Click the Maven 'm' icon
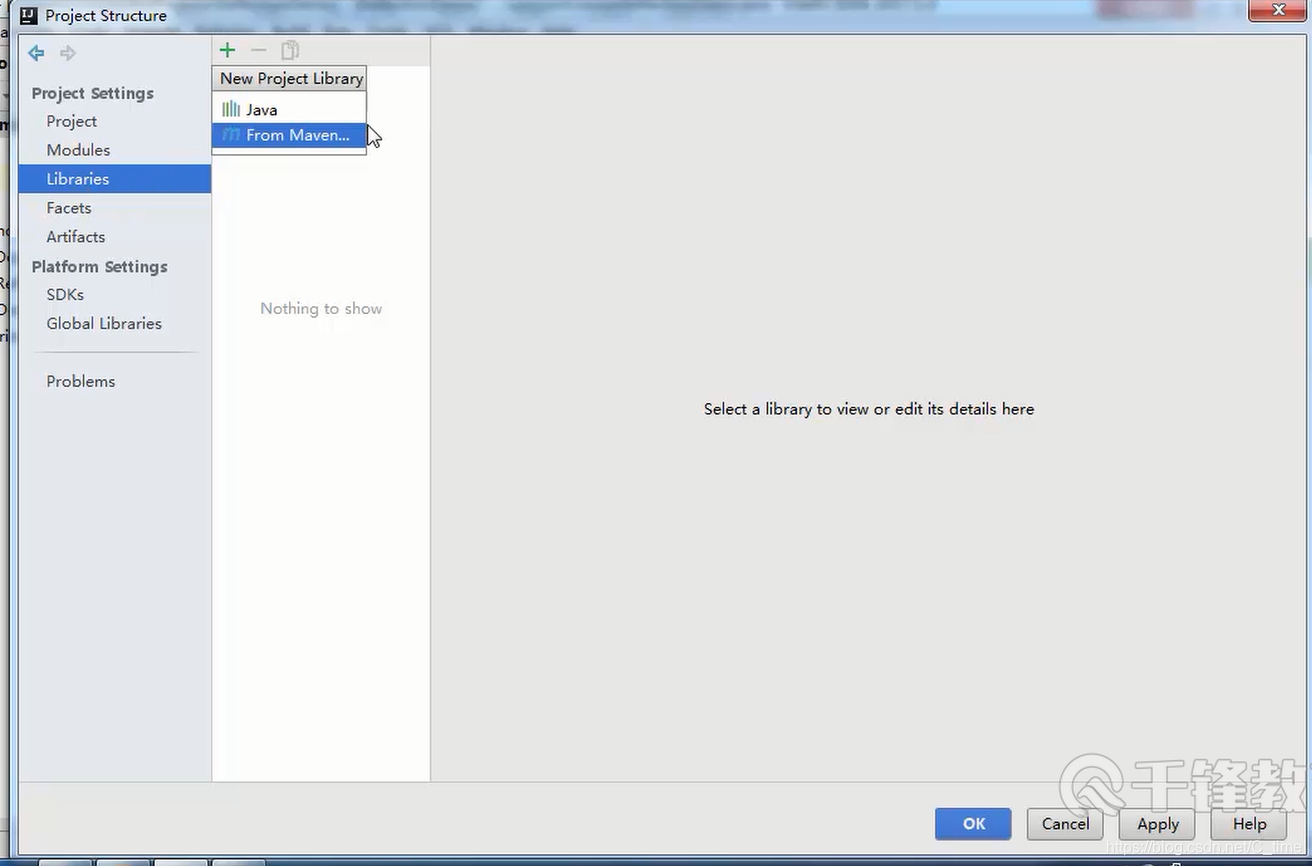The image size is (1312, 866). (x=231, y=135)
